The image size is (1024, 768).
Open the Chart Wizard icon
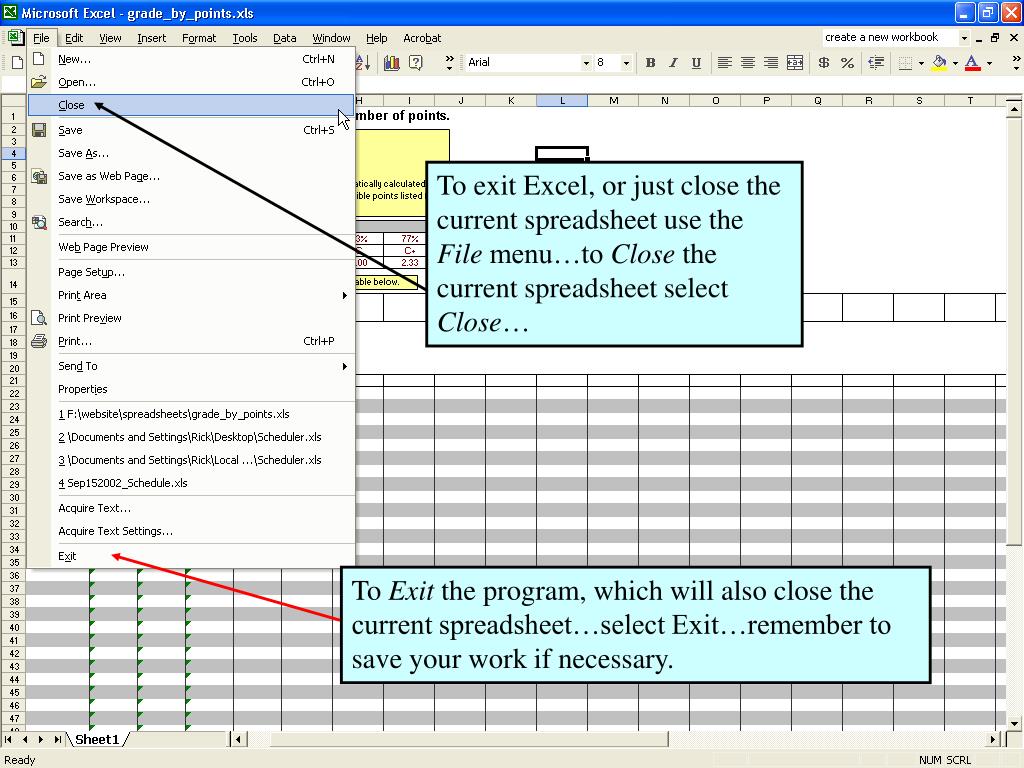pos(392,63)
